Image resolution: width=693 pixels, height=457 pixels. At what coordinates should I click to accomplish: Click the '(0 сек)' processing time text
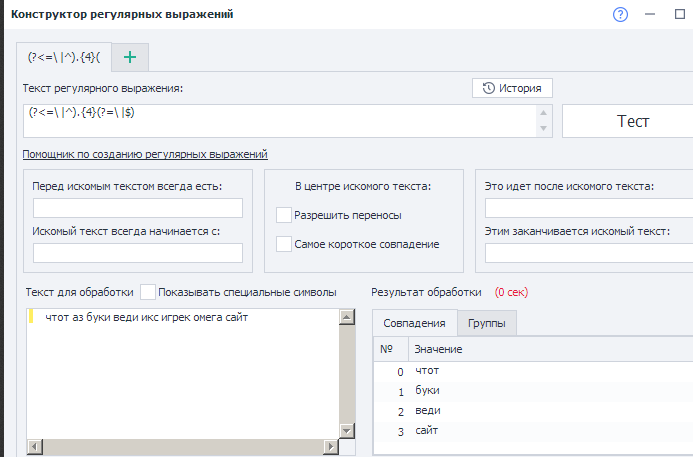511,292
